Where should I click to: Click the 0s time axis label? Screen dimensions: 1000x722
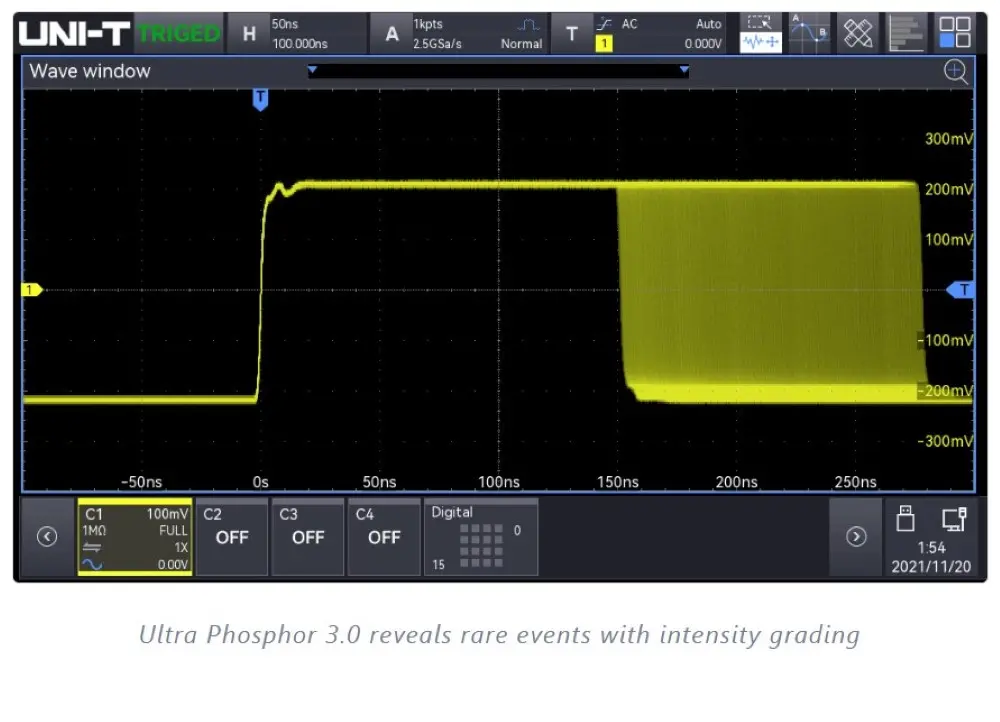point(260,482)
